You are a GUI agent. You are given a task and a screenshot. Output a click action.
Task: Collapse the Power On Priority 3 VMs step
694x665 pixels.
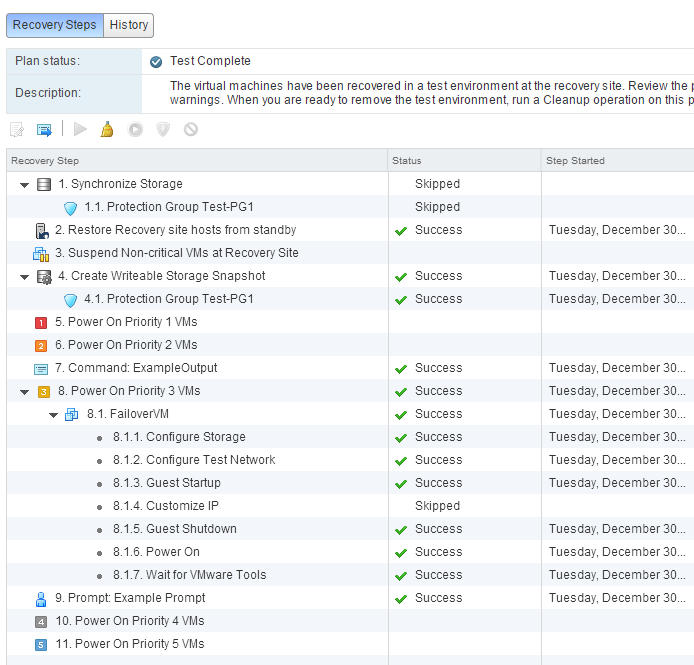click(x=25, y=392)
